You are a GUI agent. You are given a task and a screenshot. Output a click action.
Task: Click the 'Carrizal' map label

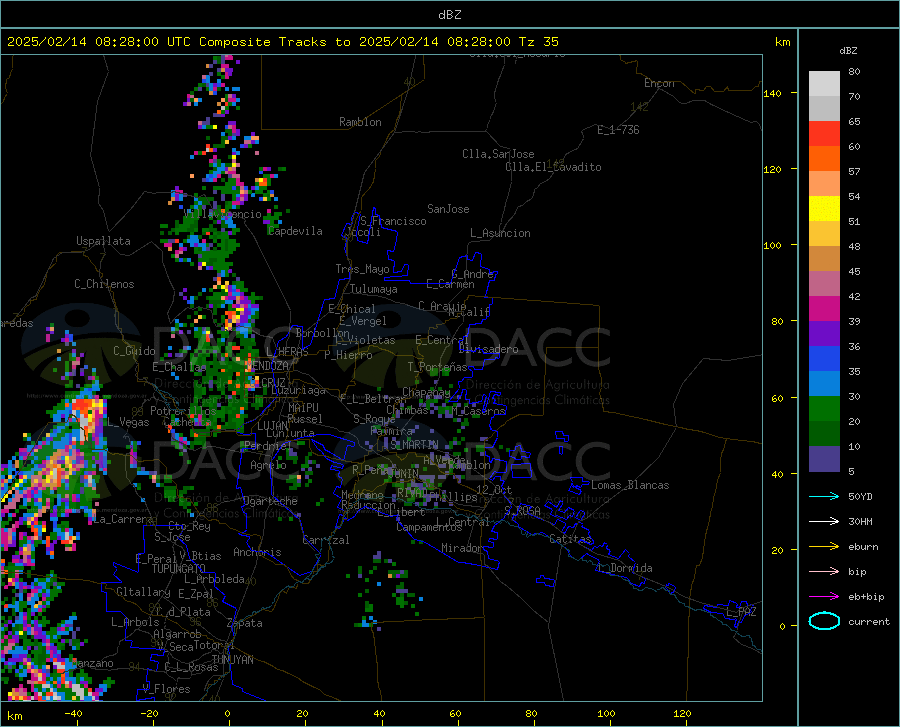point(325,540)
